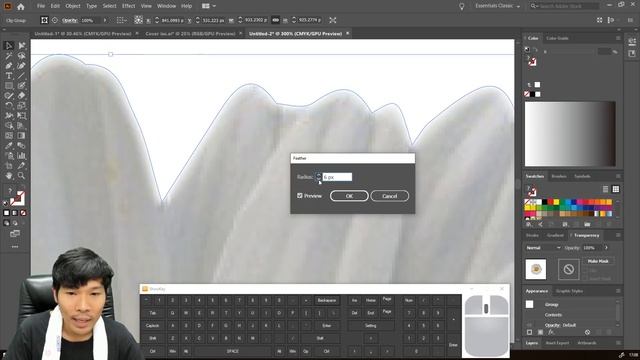The image size is (640, 360).
Task: Select the Rectangle tool
Action: coord(9,86)
